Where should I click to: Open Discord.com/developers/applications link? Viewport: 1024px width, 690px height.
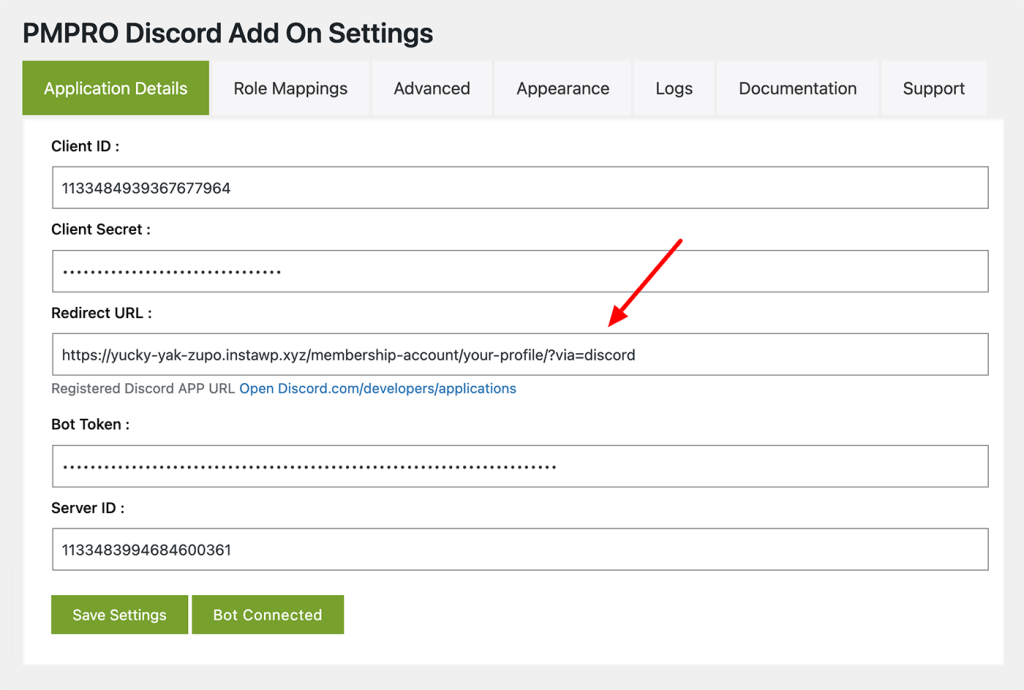coord(377,388)
